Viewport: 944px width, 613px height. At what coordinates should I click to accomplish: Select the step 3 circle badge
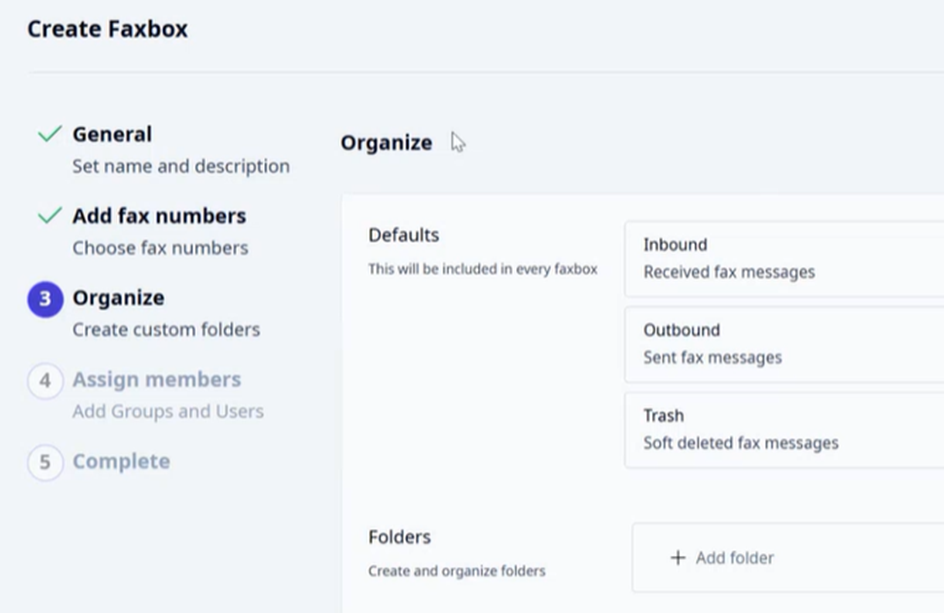click(45, 299)
